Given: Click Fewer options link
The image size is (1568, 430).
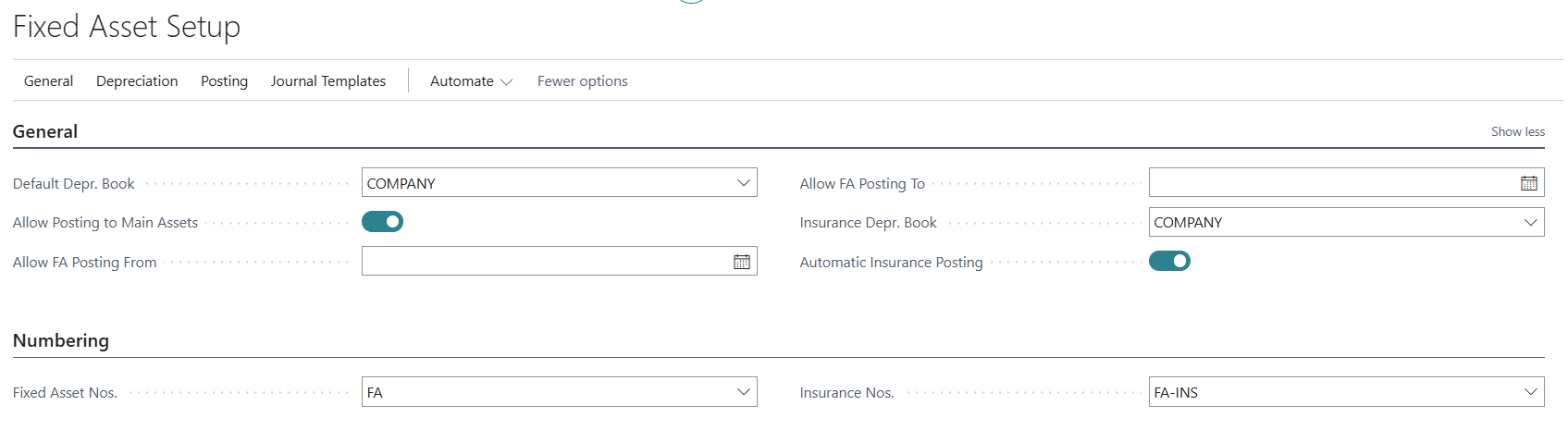Looking at the screenshot, I should point(582,81).
